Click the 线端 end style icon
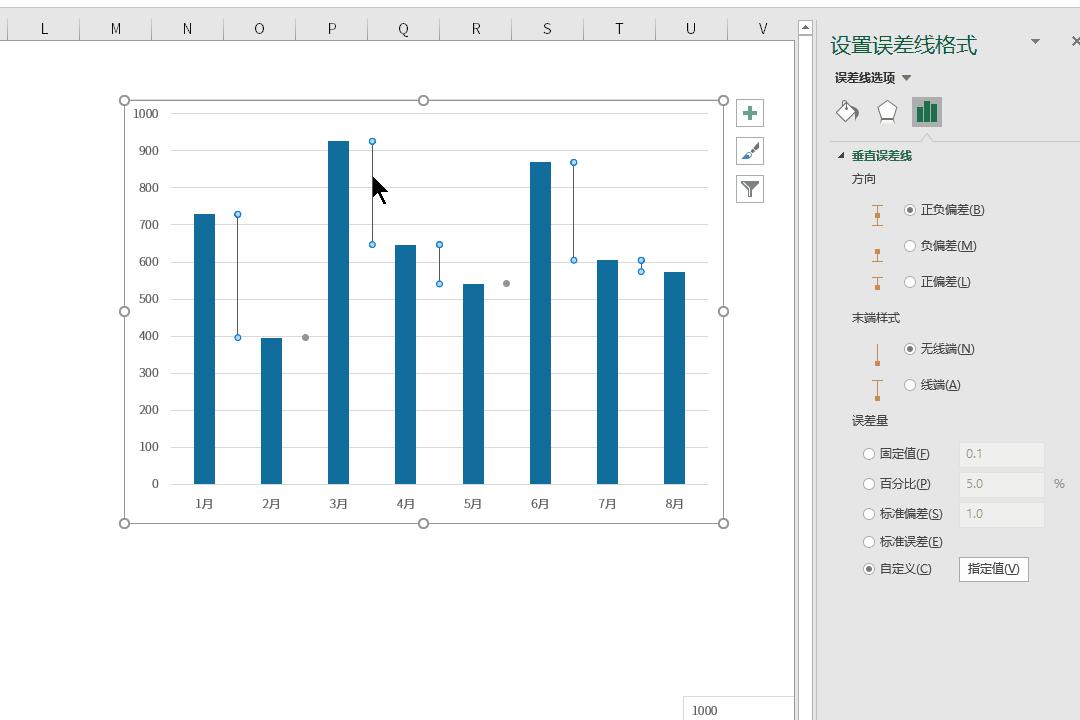Viewport: 1080px width, 720px height. click(x=877, y=389)
